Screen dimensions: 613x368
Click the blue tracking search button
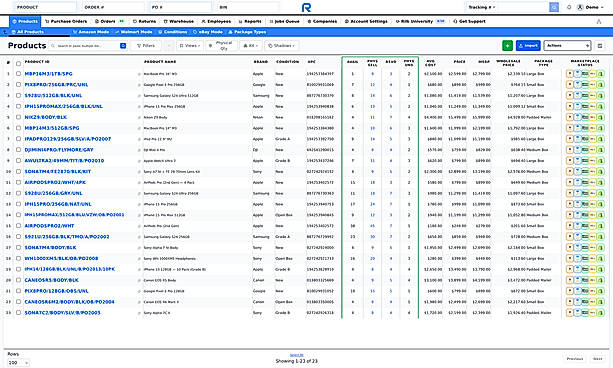[554, 7]
